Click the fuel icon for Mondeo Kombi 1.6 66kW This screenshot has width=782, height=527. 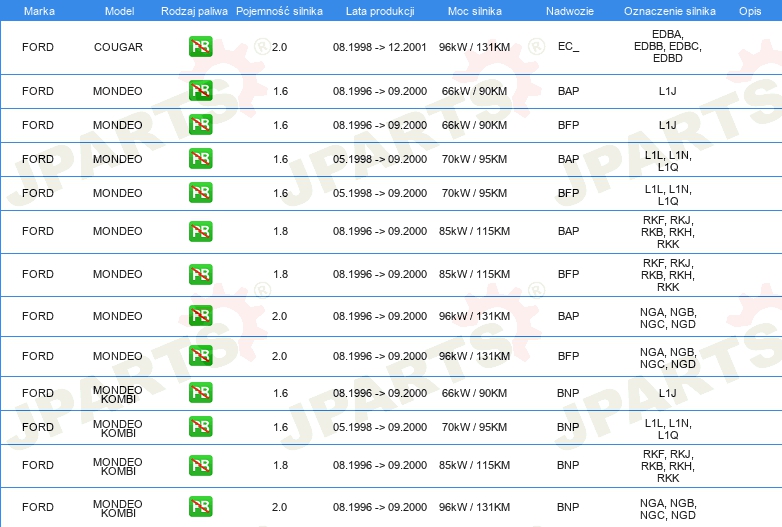coord(200,393)
